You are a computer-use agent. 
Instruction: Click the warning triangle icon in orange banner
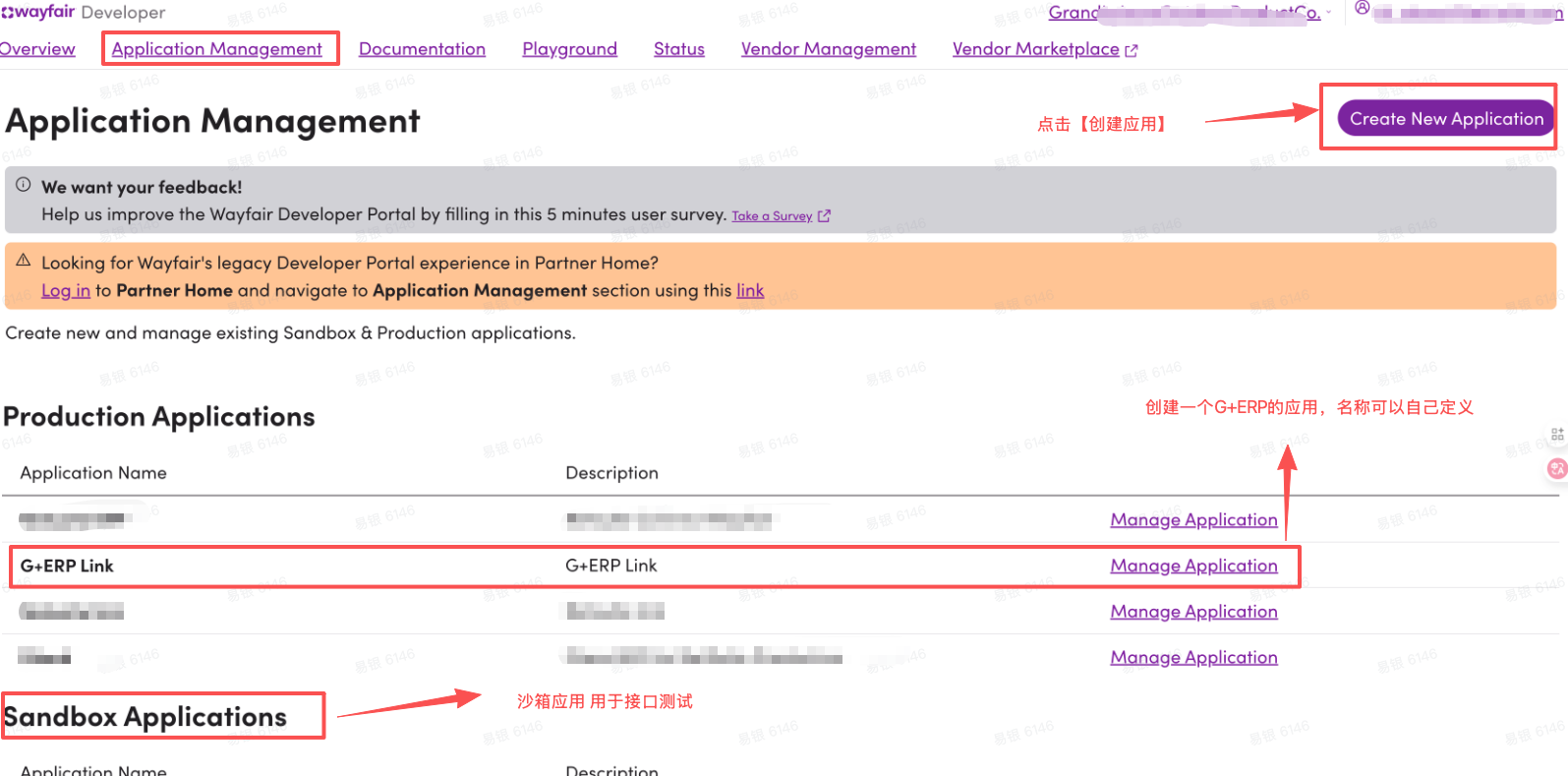coord(24,261)
